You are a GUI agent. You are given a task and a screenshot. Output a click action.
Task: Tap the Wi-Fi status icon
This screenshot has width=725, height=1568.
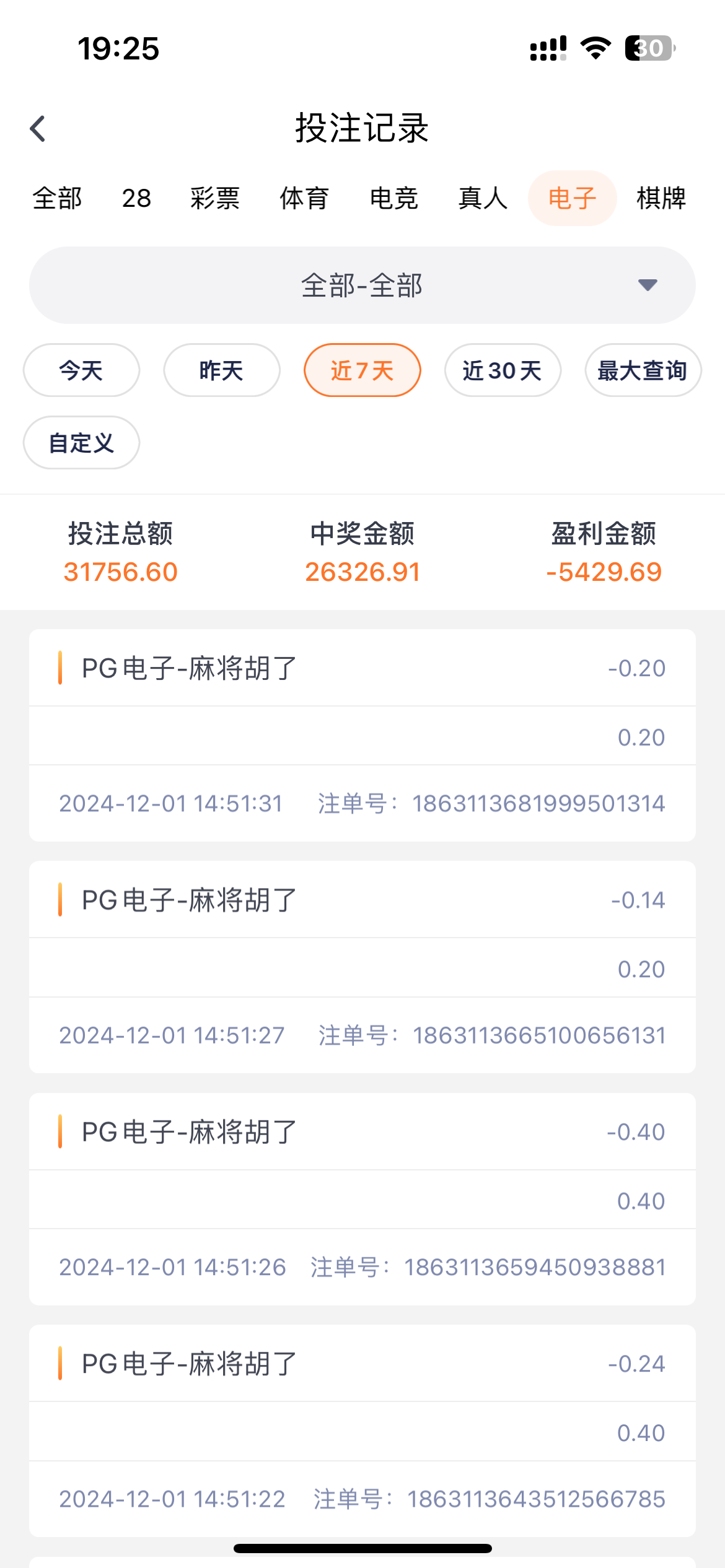point(595,48)
